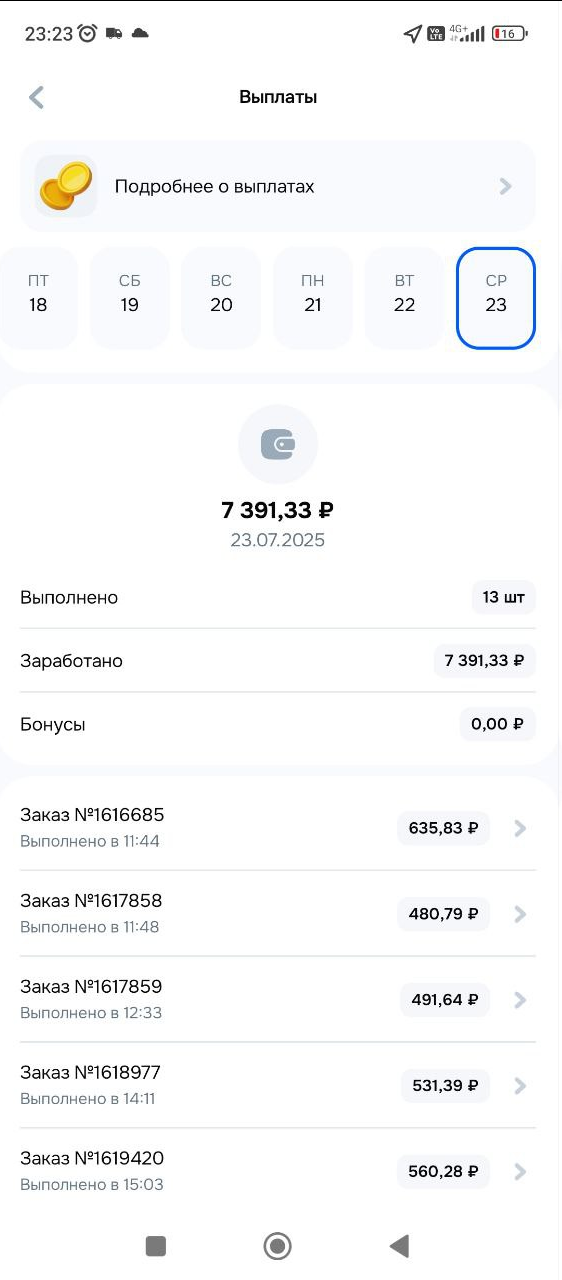Tap the wallet icon above total
Viewport: 562px width, 1280px height.
coord(278,445)
